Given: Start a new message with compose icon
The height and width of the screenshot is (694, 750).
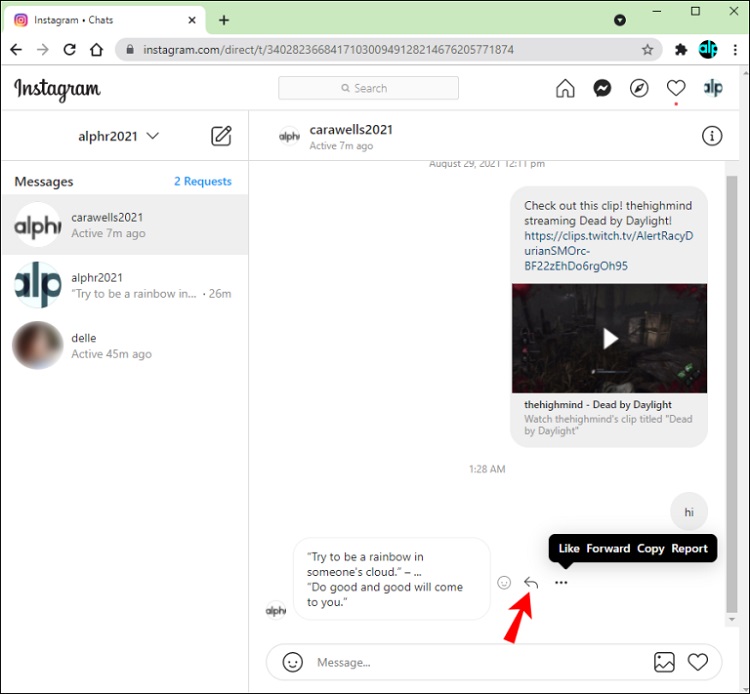Looking at the screenshot, I should point(221,136).
